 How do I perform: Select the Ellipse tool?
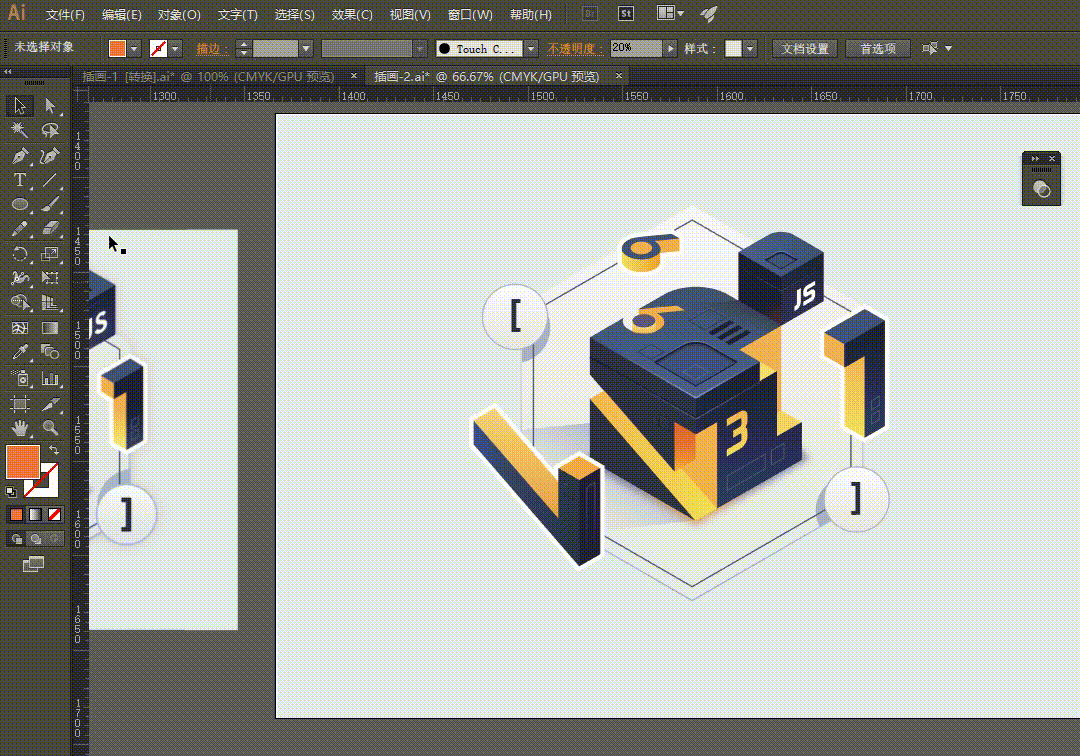coord(19,204)
